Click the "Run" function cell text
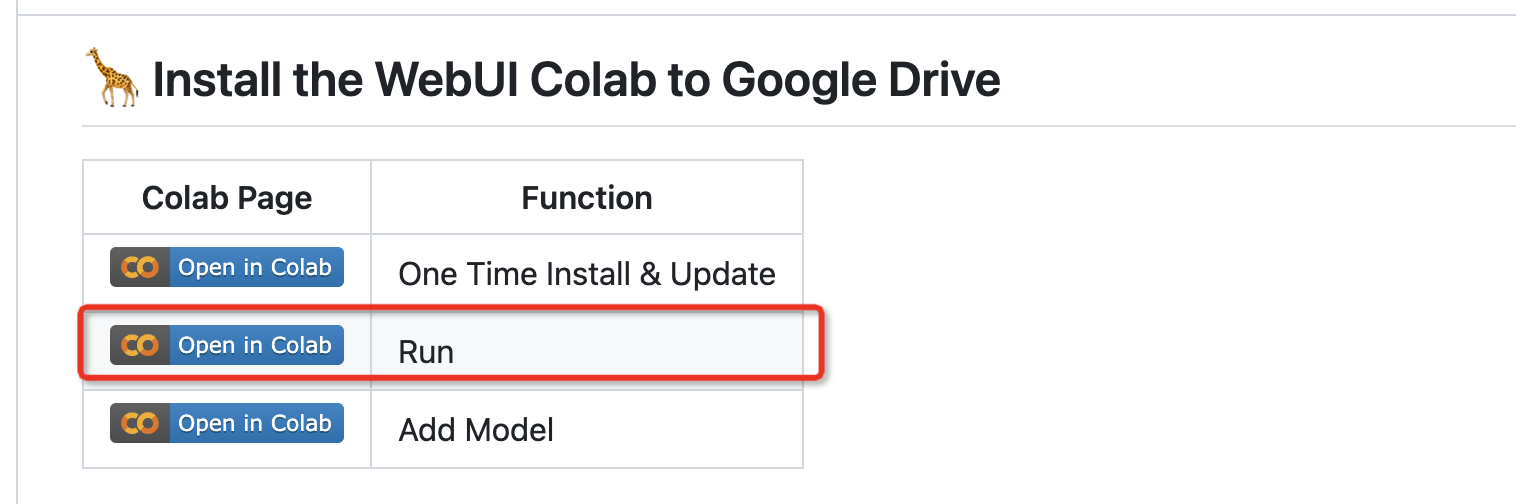Image resolution: width=1516 pixels, height=504 pixels. pyautogui.click(x=426, y=352)
